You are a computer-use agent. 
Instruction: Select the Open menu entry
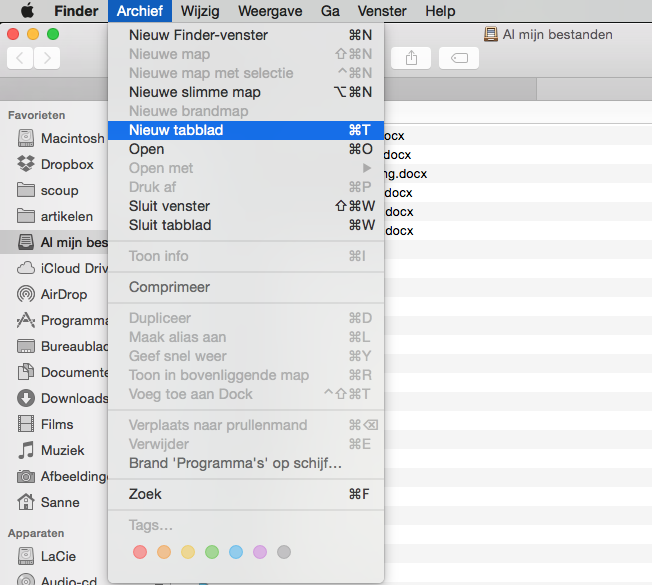[x=246, y=149]
